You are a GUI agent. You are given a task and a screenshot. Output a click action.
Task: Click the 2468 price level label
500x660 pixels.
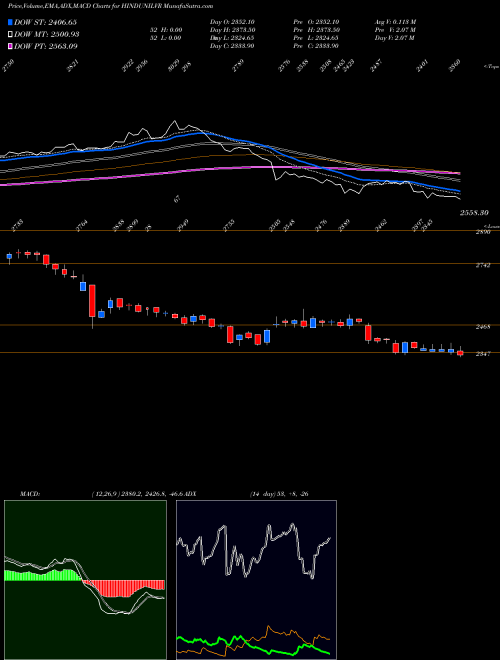pyautogui.click(x=482, y=327)
